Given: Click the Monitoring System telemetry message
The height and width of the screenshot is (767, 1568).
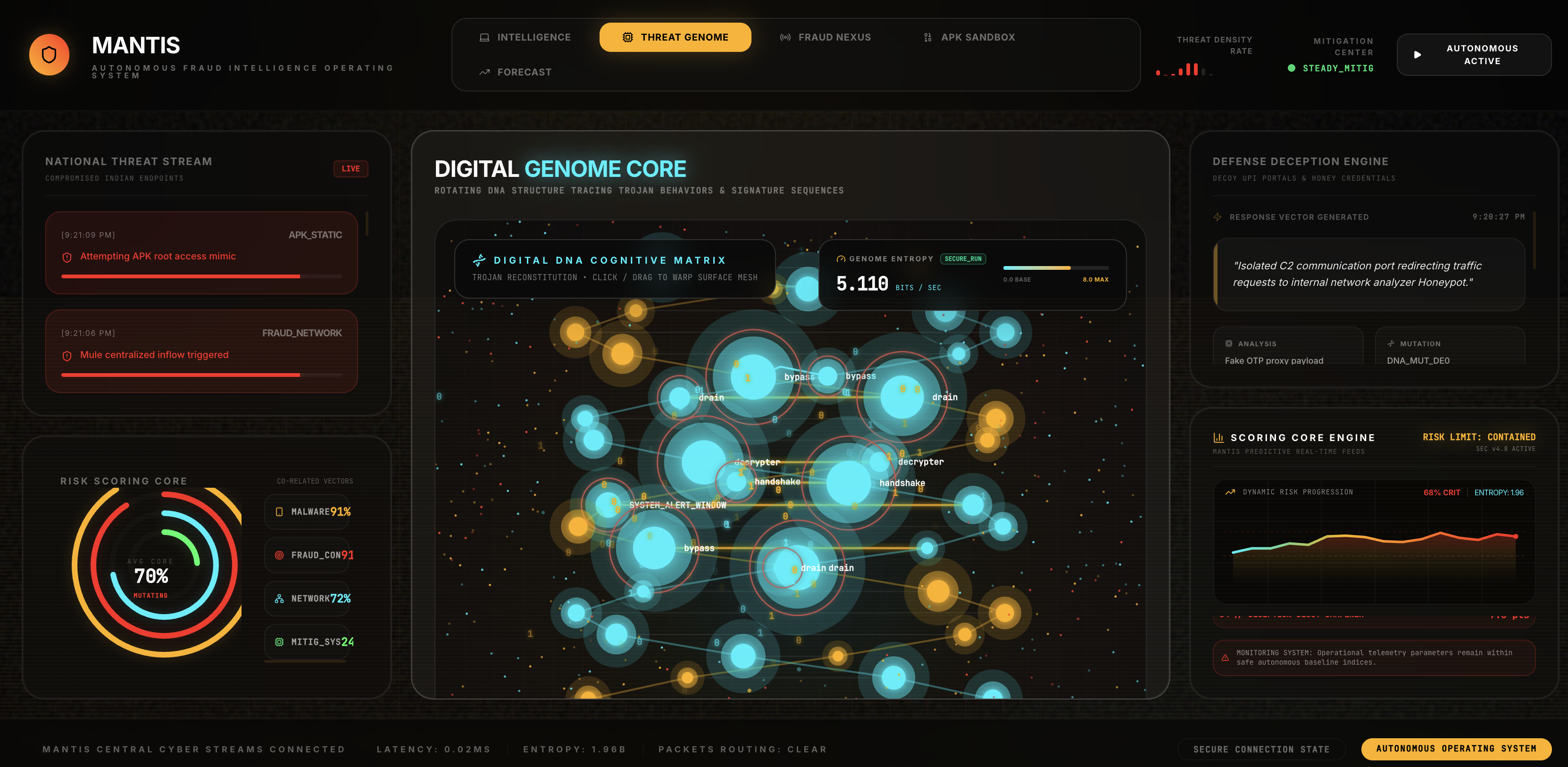Looking at the screenshot, I should tap(1374, 658).
